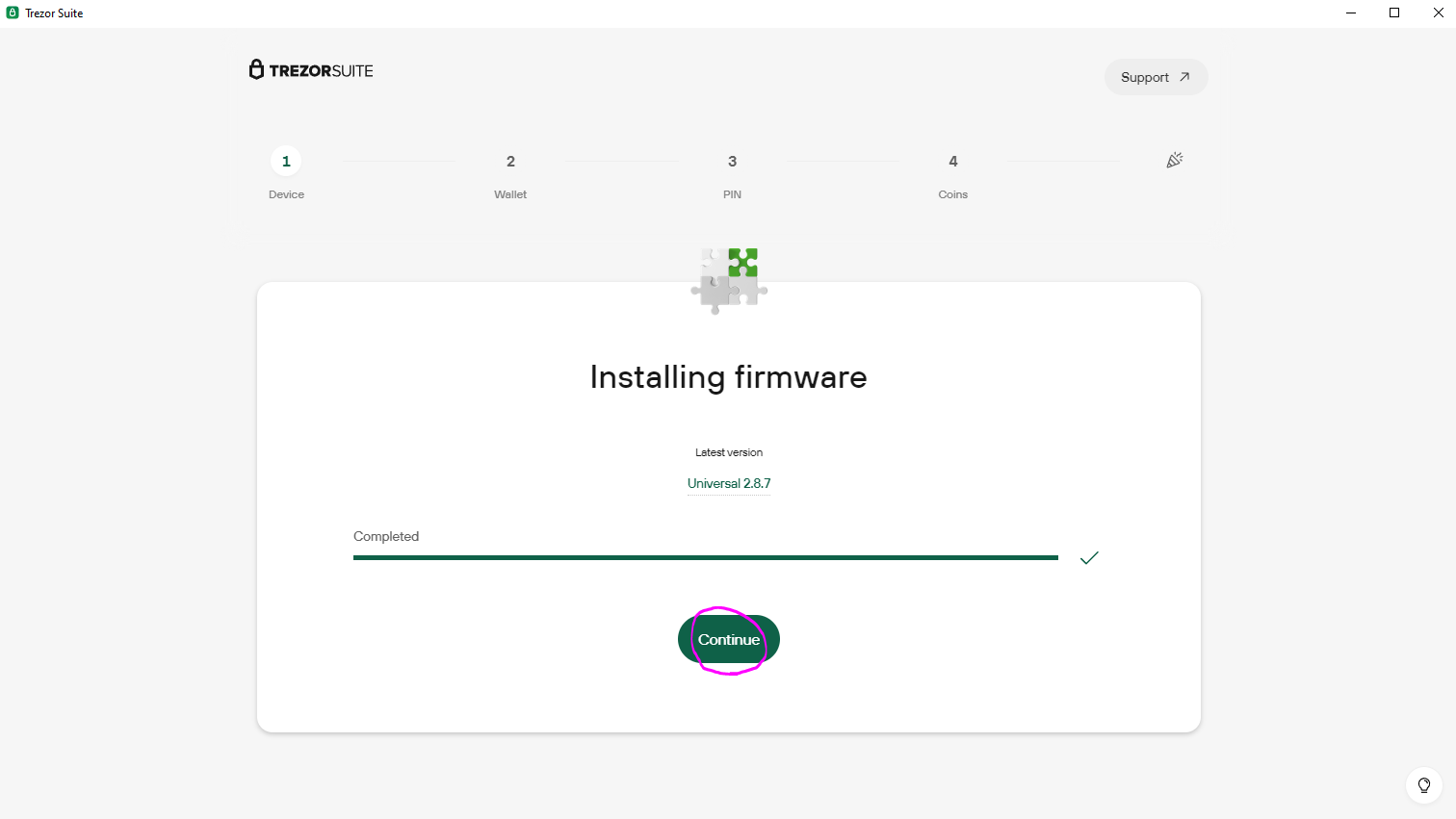Jump to step 3 PIN
The image size is (1456, 819).
click(x=732, y=162)
